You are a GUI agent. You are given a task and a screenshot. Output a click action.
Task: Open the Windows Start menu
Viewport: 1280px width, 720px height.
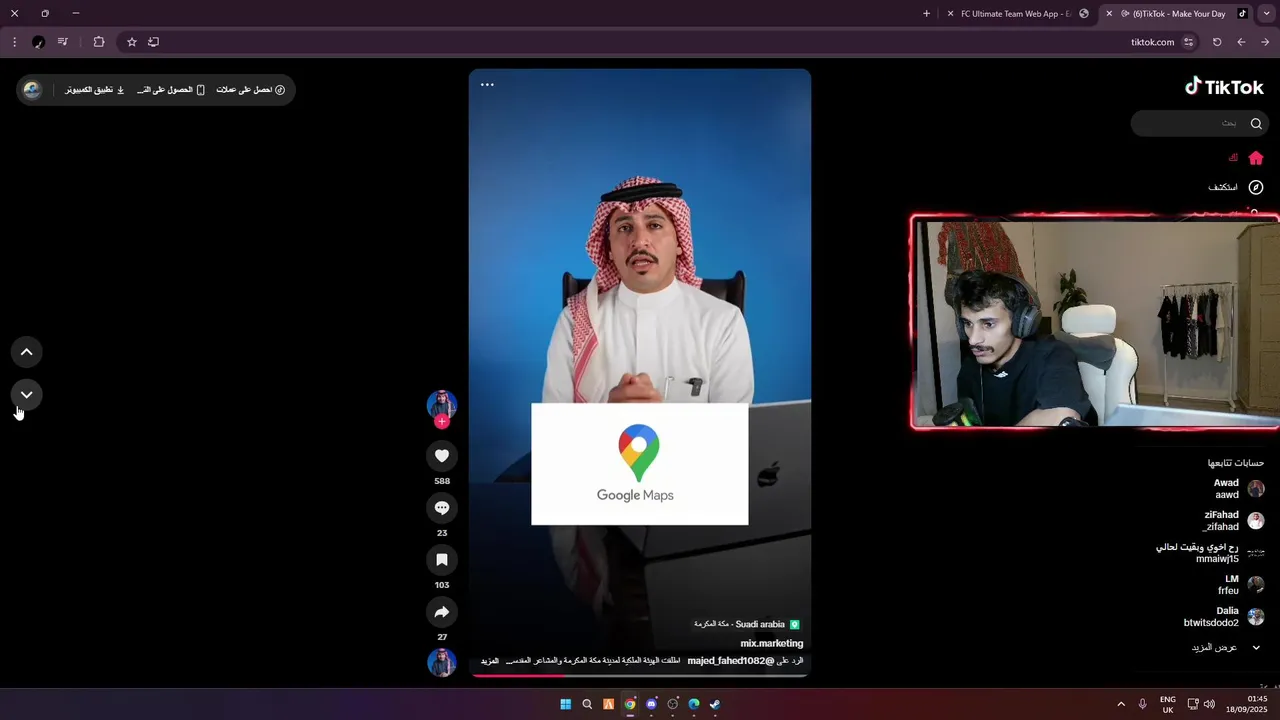565,704
